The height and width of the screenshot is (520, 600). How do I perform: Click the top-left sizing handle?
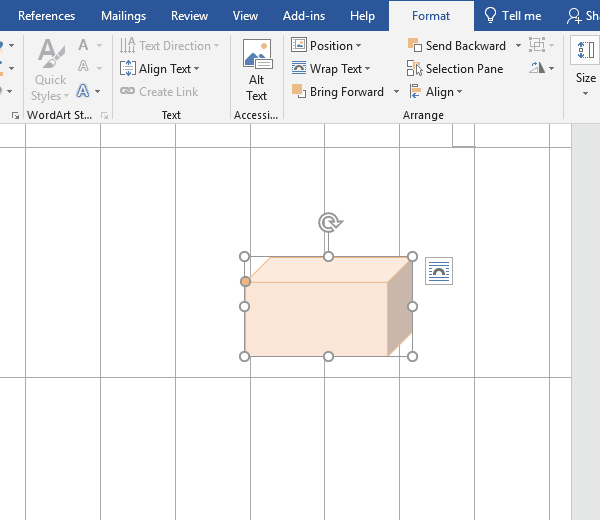tap(245, 256)
